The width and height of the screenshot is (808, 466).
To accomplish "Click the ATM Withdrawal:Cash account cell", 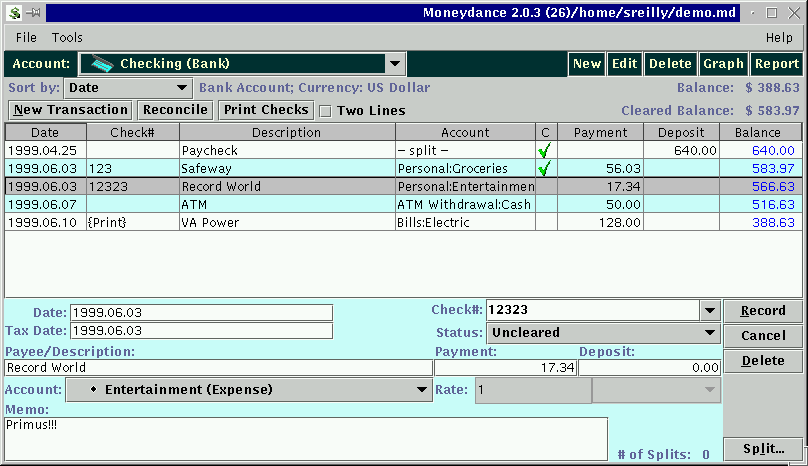I will coord(465,205).
